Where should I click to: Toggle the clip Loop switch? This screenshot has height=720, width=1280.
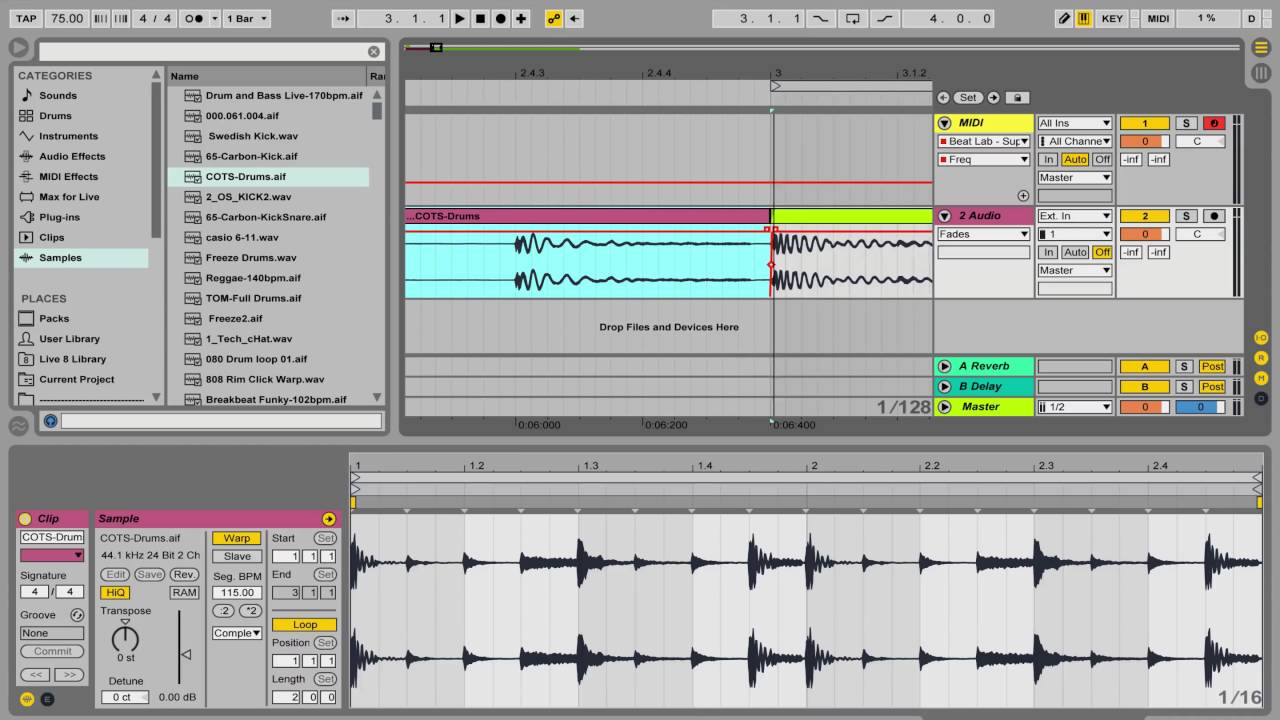304,625
